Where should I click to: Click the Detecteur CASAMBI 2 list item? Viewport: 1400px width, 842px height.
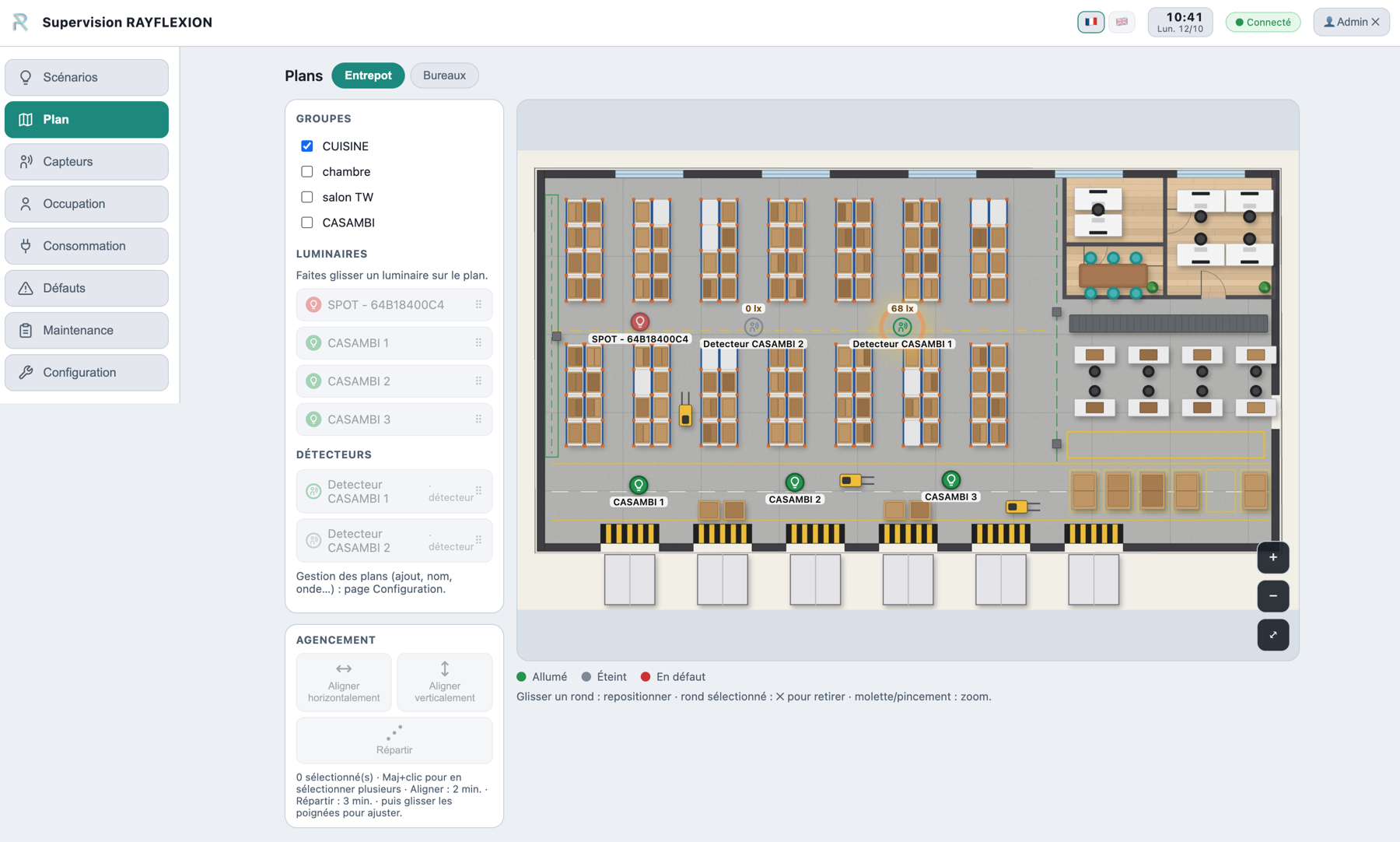[x=394, y=541]
